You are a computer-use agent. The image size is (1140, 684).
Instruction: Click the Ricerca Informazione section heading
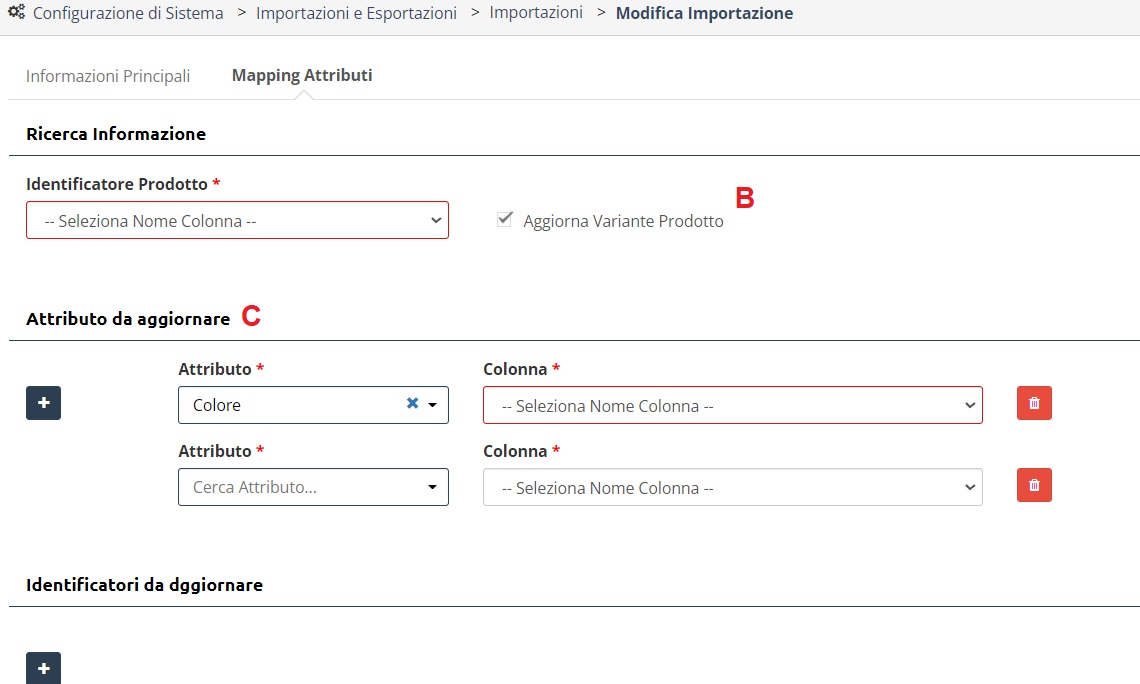116,134
